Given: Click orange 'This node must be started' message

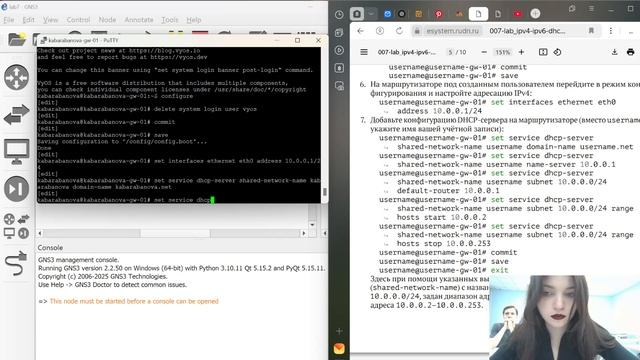Looking at the screenshot, I should [x=134, y=301].
